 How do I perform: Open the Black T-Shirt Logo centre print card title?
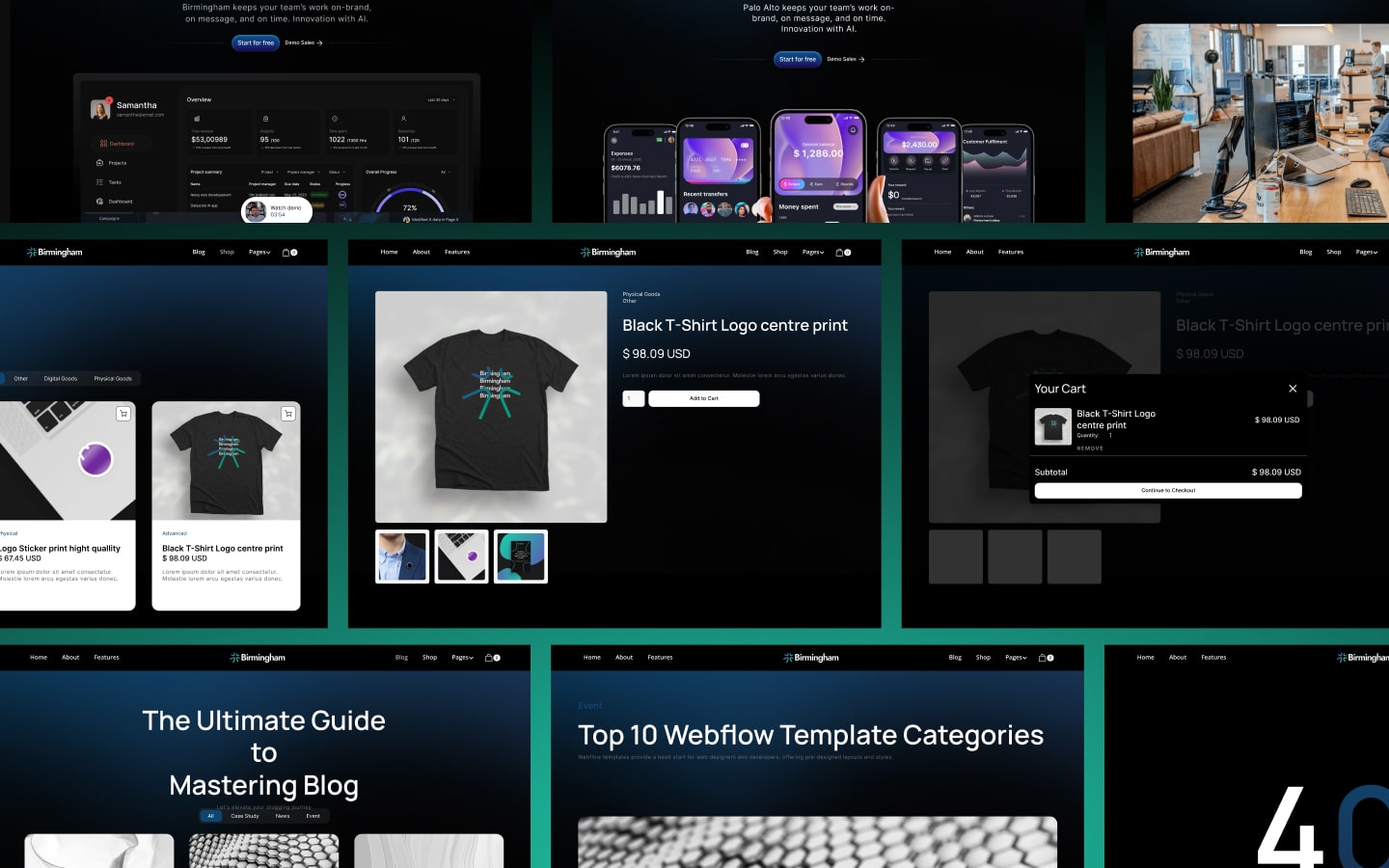223,549
